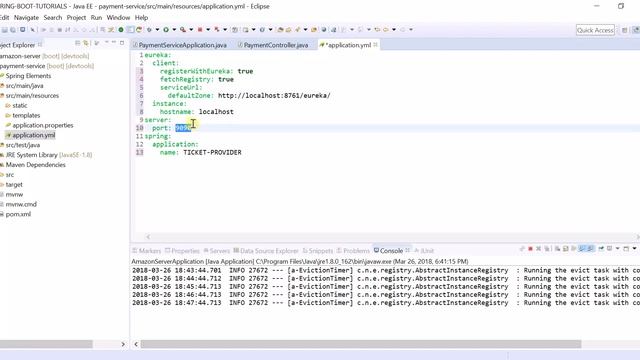Switch to the Problems tab
This screenshot has height=360, width=640.
tap(353, 251)
